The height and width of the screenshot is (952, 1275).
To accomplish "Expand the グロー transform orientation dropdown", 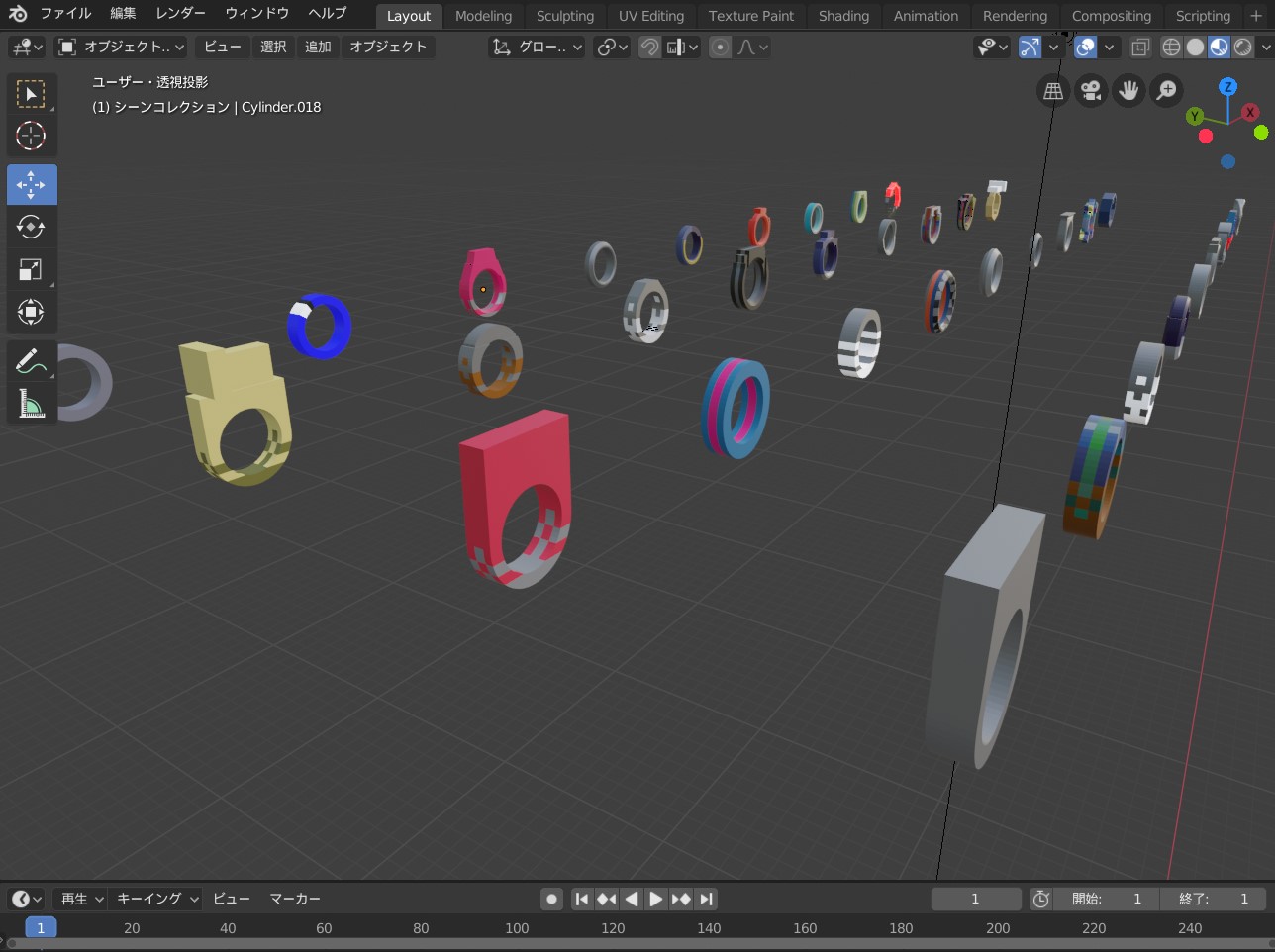I will coord(538,48).
